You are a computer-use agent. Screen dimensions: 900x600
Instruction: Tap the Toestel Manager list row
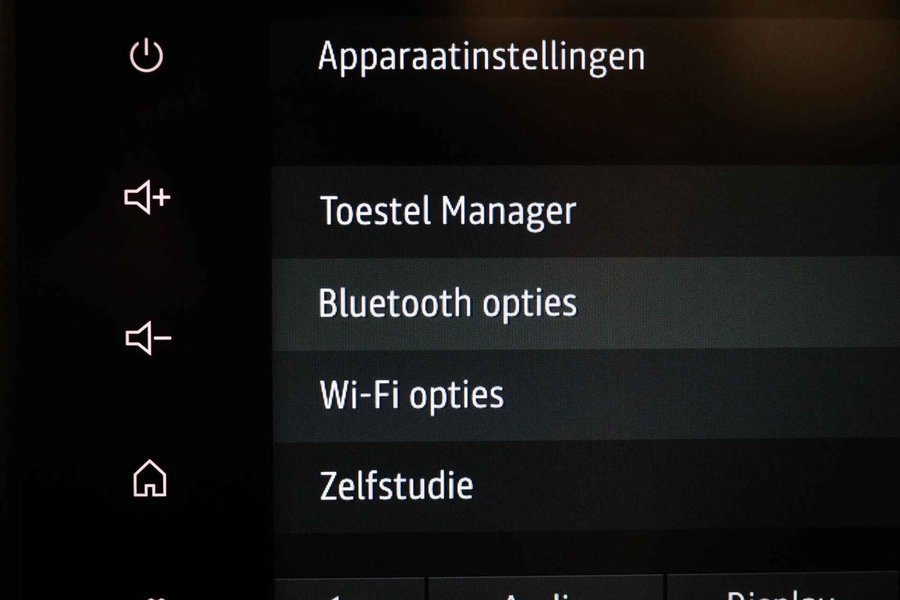586,212
